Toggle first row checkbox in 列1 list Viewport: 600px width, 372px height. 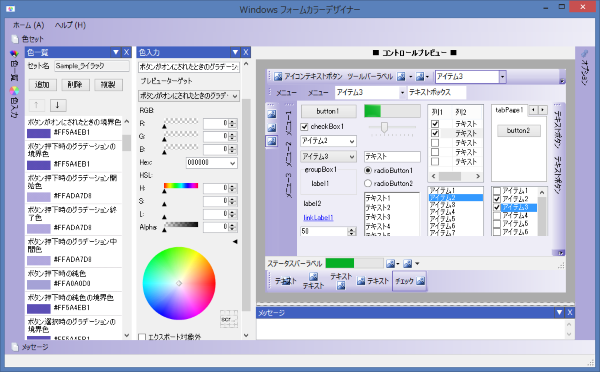(x=435, y=124)
